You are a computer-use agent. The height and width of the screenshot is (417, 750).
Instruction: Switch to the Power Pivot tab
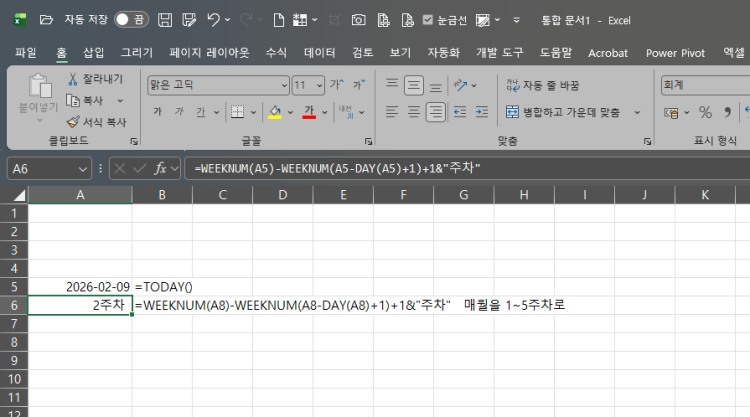675,53
